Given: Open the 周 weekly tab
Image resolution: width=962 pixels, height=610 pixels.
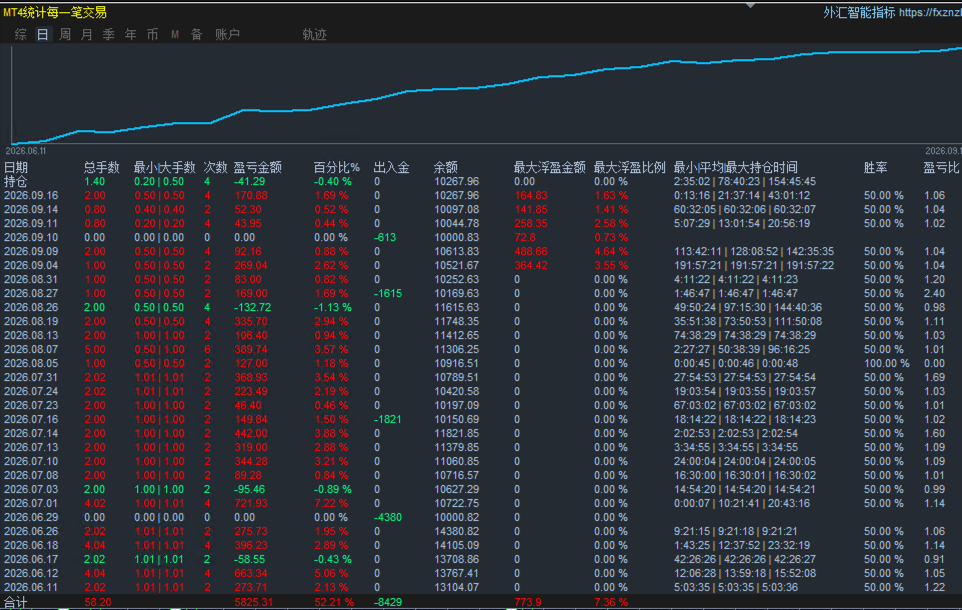Looking at the screenshot, I should click(64, 34).
